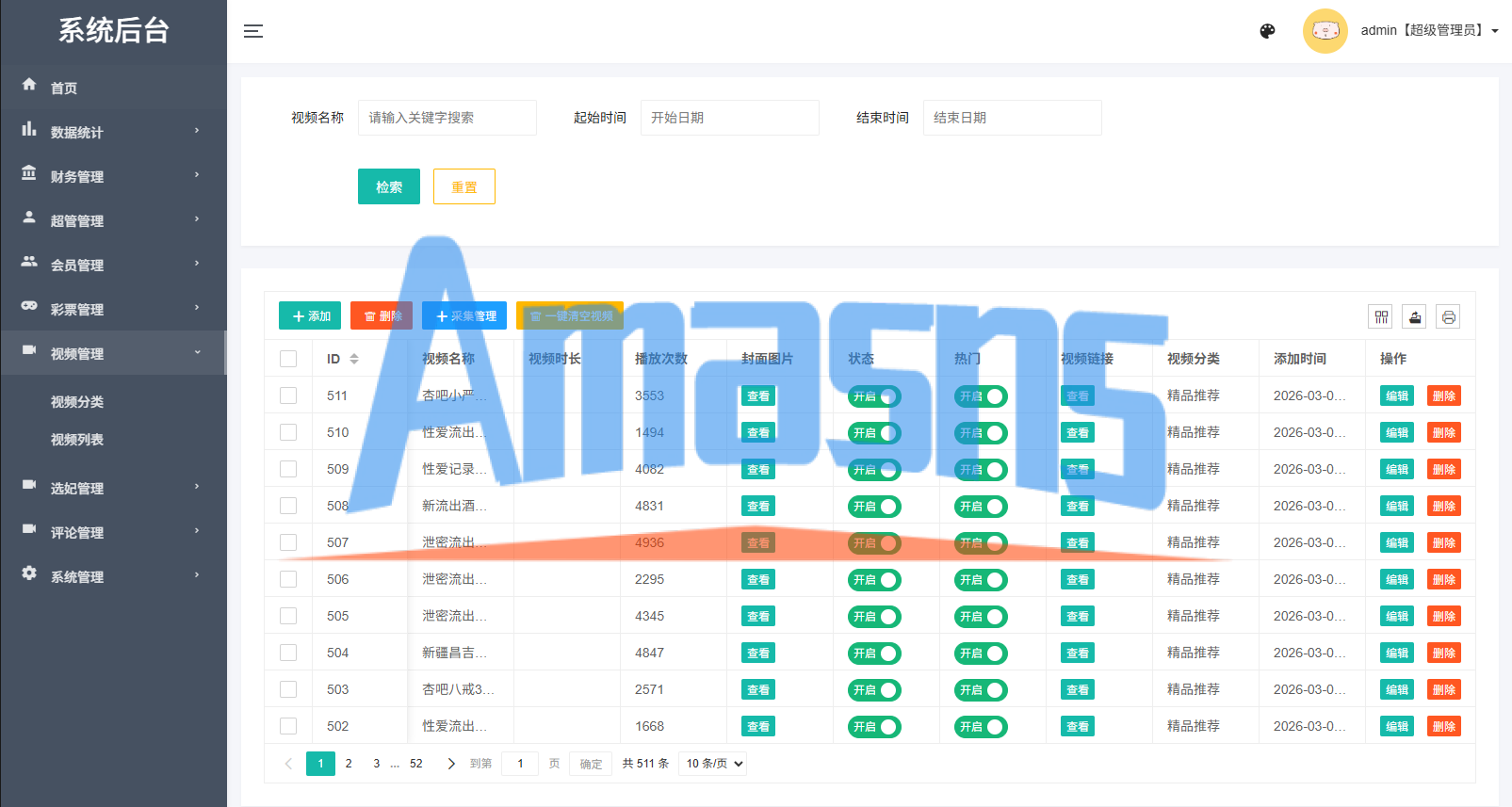The height and width of the screenshot is (807, 1512).
Task: Click the green 添加 button
Action: point(310,315)
